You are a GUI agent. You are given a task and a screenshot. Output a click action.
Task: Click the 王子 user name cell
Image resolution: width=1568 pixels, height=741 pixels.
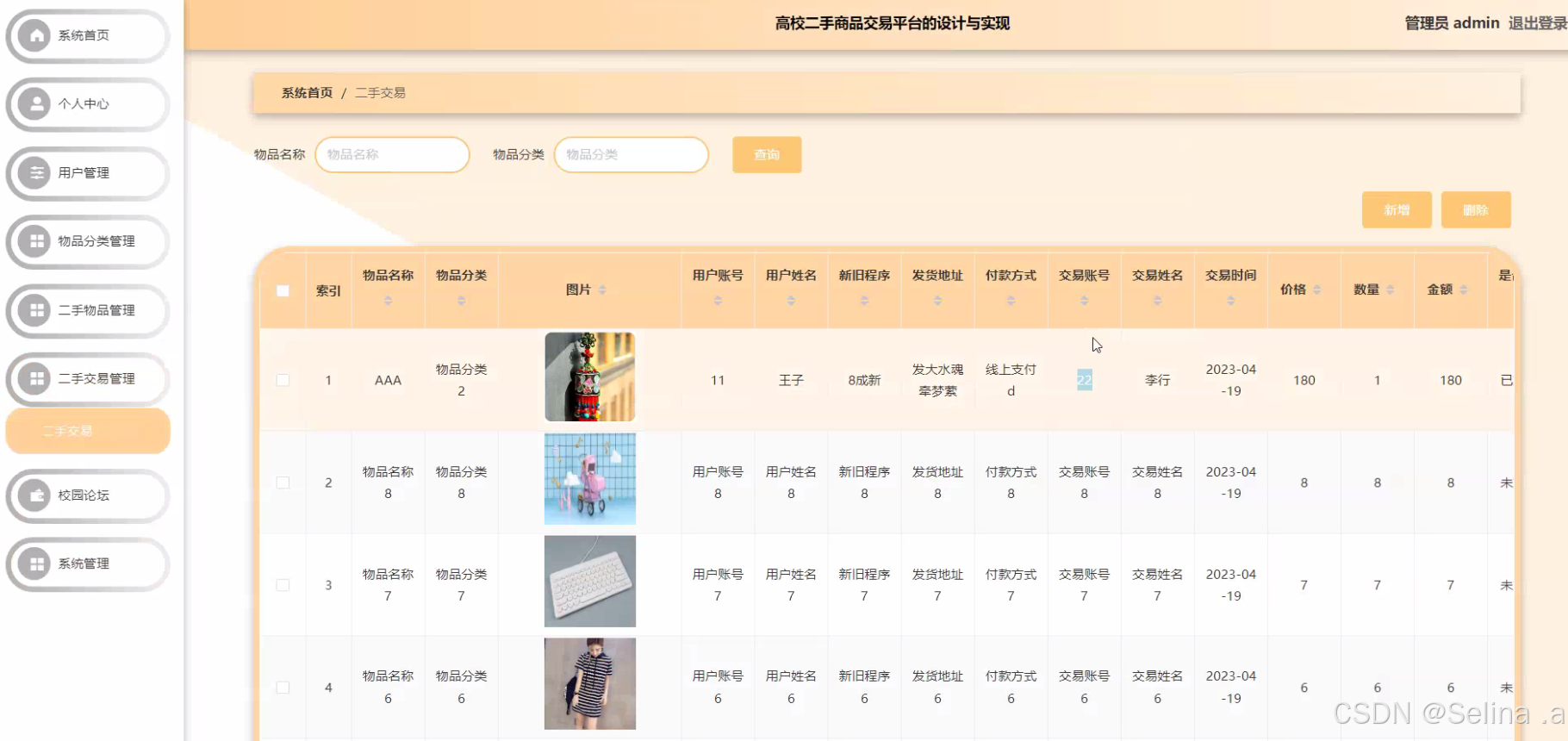791,380
